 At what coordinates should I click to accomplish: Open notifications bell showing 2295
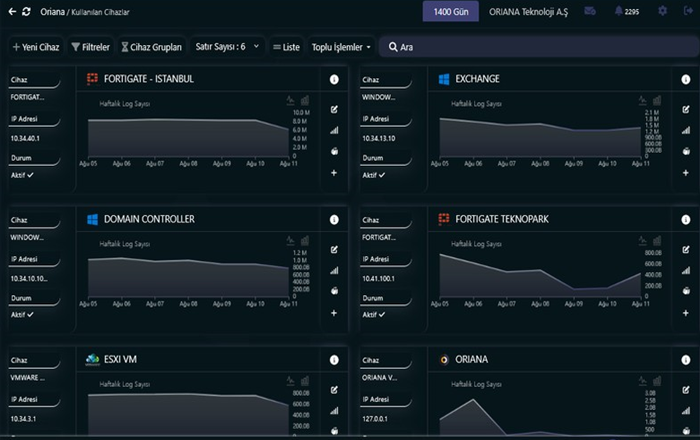tap(626, 11)
